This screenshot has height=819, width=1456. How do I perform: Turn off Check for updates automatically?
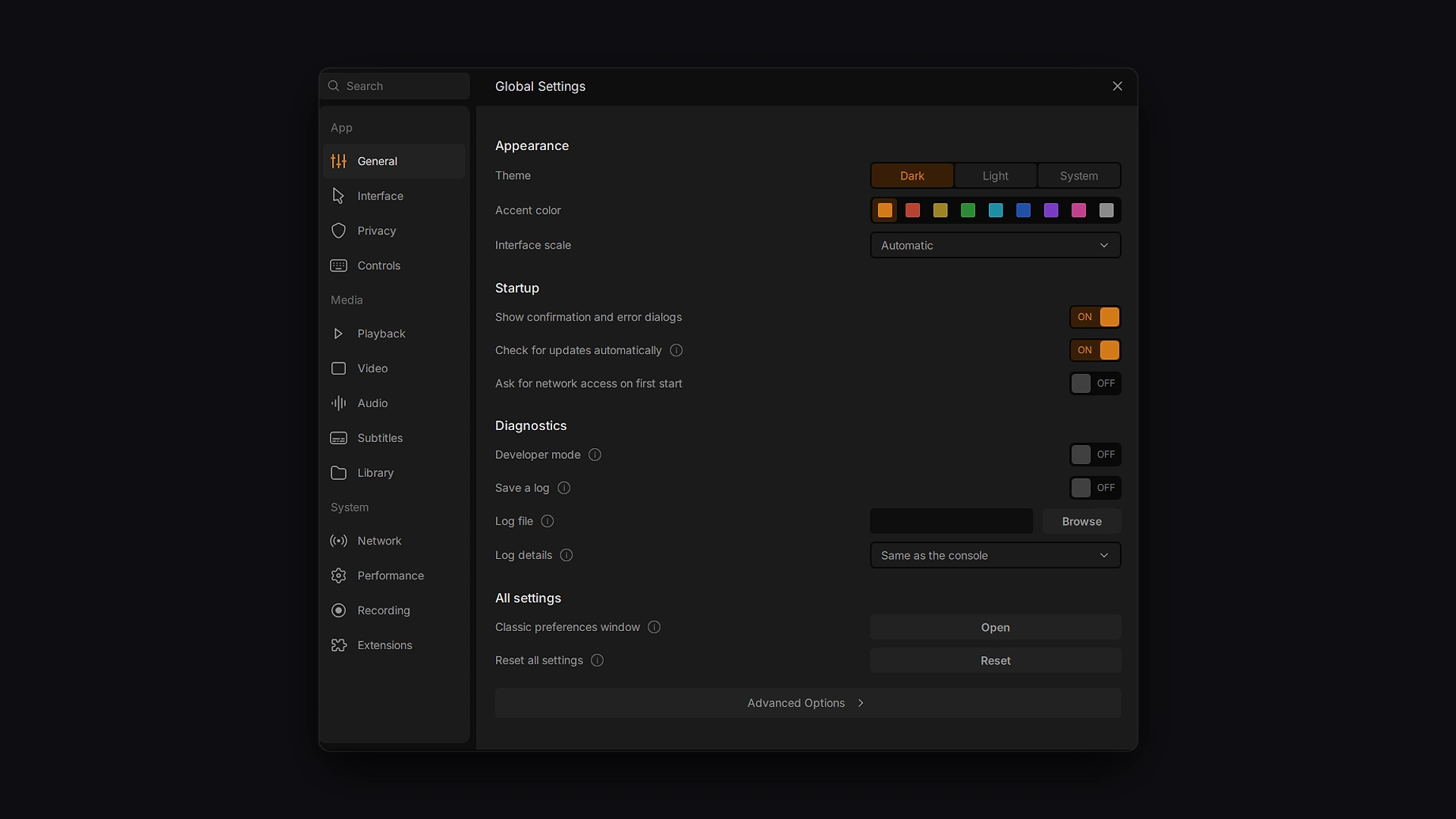point(1095,350)
